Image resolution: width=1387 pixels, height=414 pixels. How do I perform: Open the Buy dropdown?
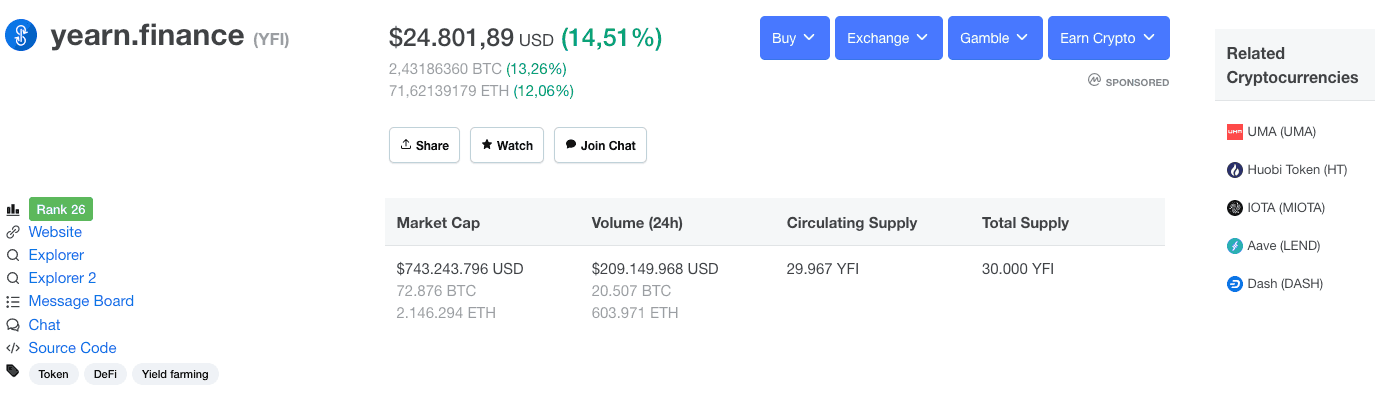(x=794, y=38)
